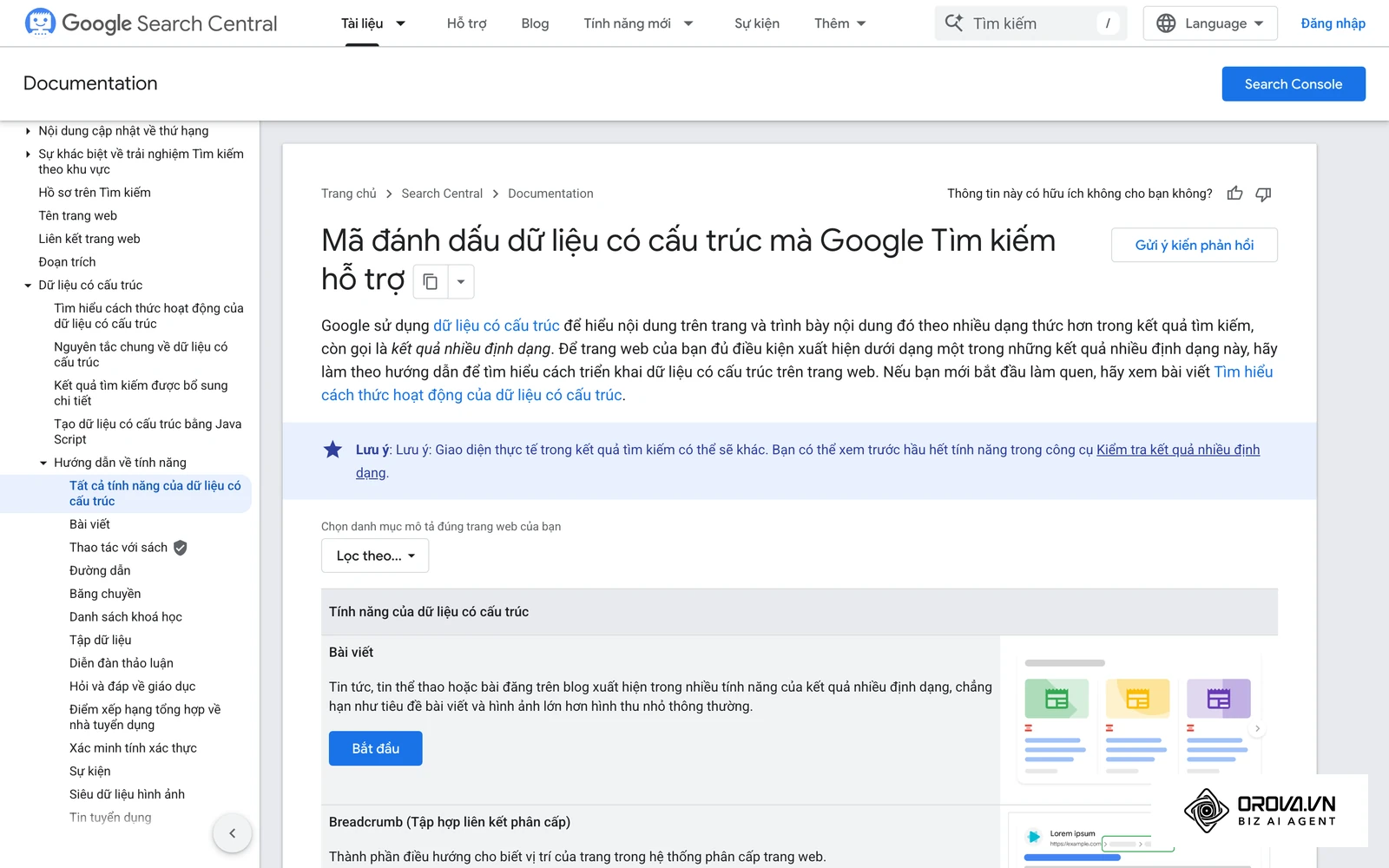
Task: Open Đoạn trích in sidebar
Action: pos(67,262)
